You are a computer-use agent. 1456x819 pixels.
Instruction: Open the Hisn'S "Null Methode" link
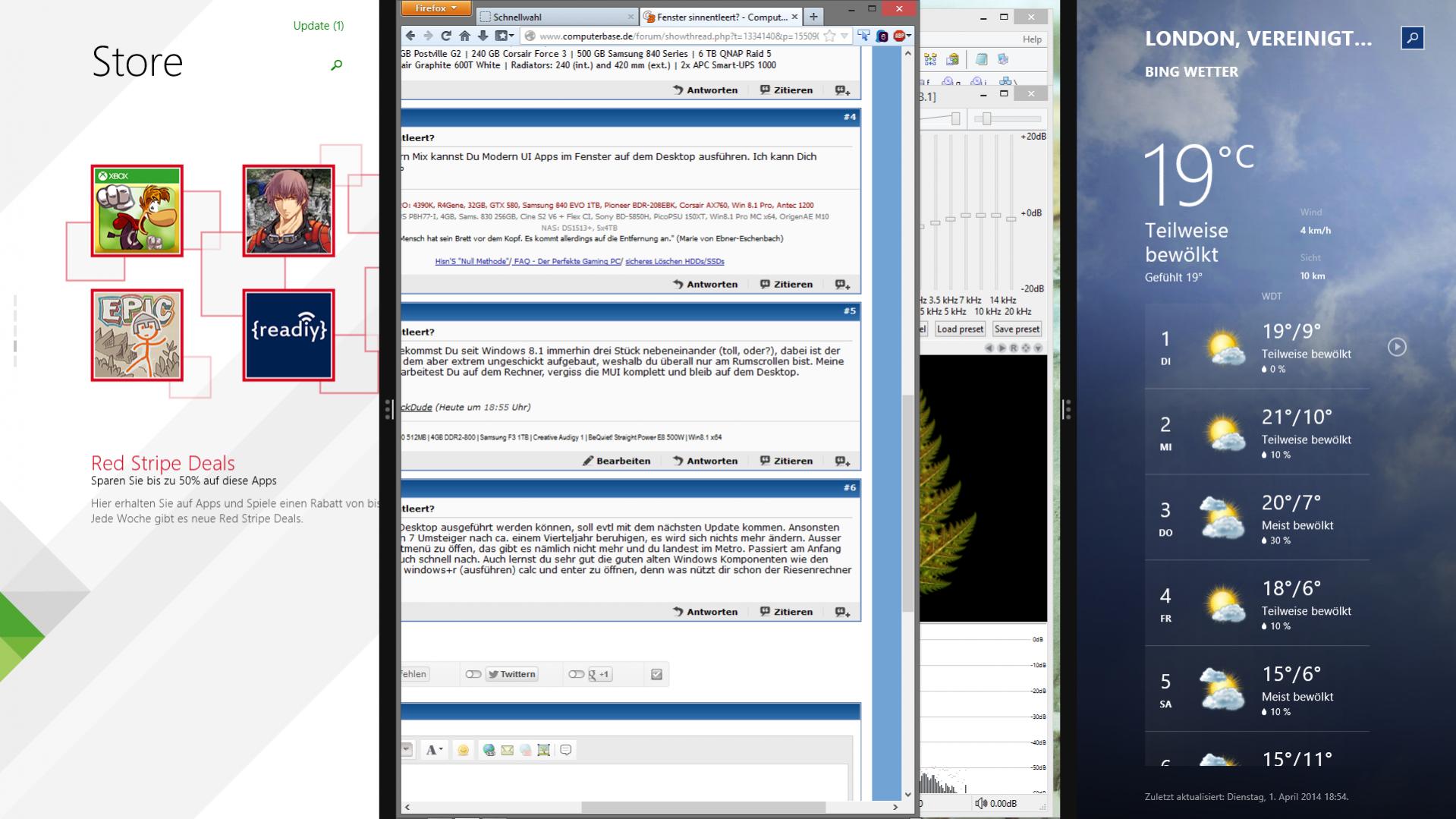pos(471,262)
